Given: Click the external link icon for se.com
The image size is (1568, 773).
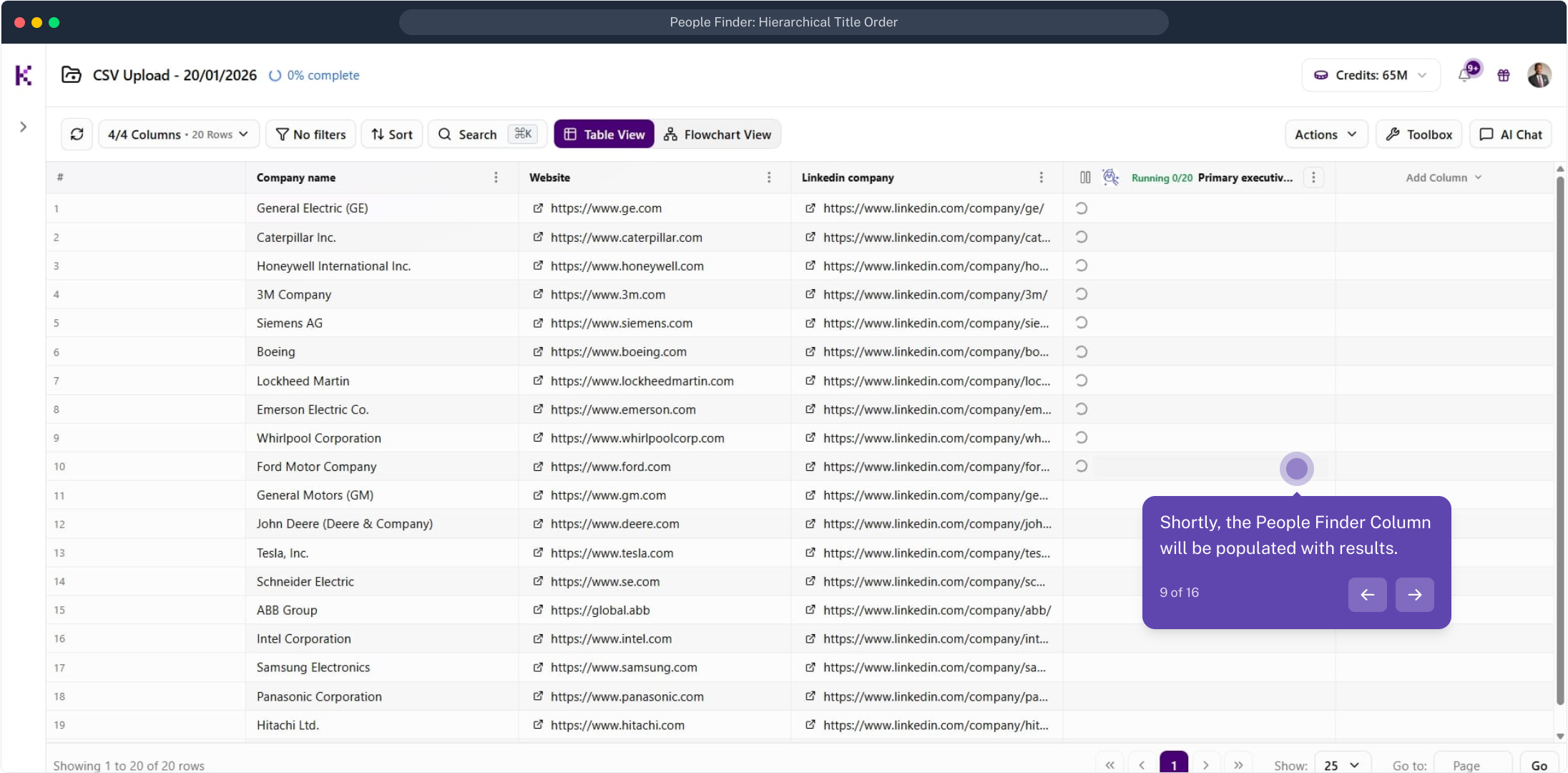Looking at the screenshot, I should (538, 582).
